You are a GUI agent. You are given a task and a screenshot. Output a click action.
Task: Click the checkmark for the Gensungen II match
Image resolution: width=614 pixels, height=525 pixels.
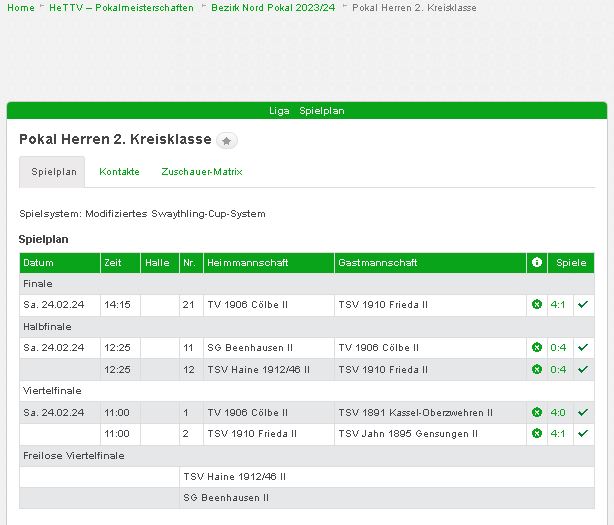(x=583, y=434)
